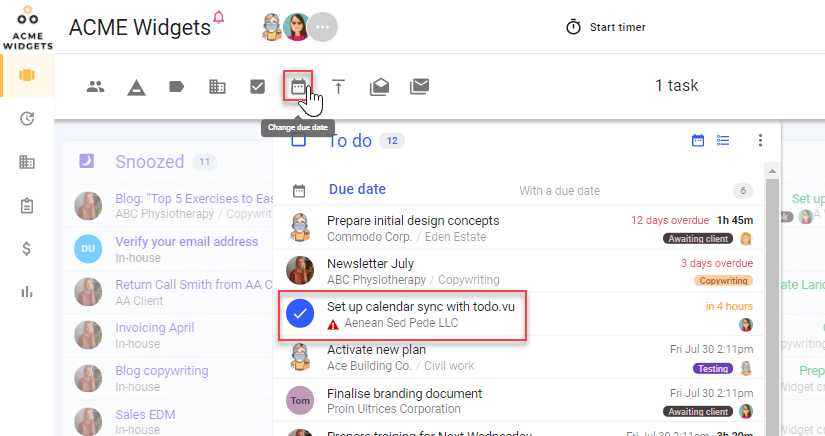Open the tasks board icon in left sidebar
Viewport: 825px width, 436px height.
(x=27, y=75)
